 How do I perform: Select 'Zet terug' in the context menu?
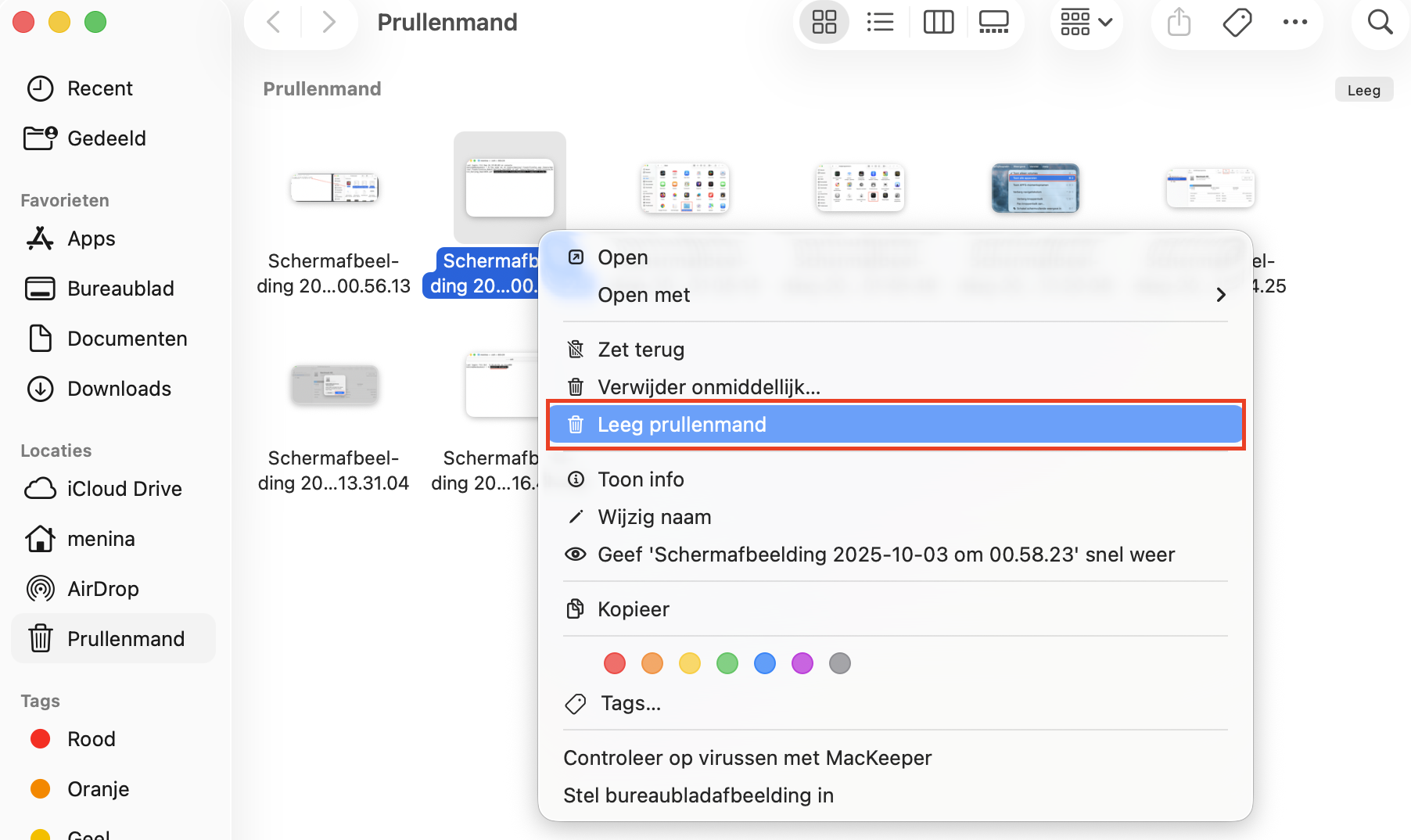coord(641,349)
